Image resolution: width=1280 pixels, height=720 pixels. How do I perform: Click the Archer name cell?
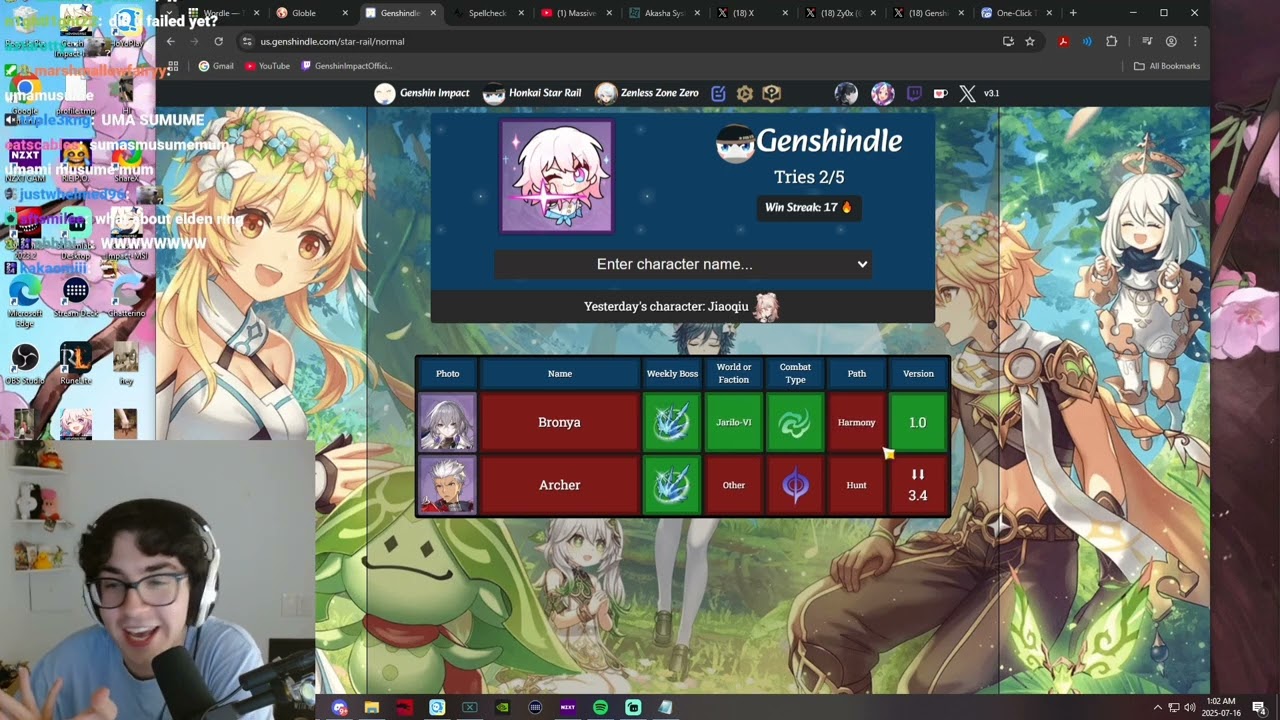(x=560, y=485)
